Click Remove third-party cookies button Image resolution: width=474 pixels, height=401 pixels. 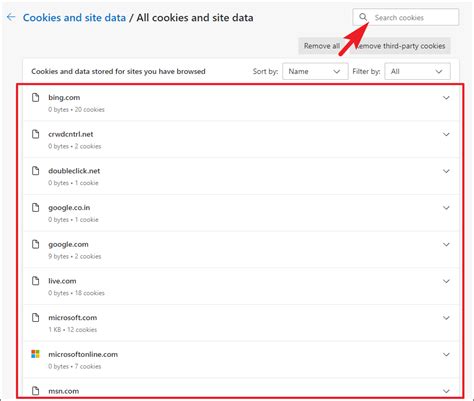coord(401,46)
